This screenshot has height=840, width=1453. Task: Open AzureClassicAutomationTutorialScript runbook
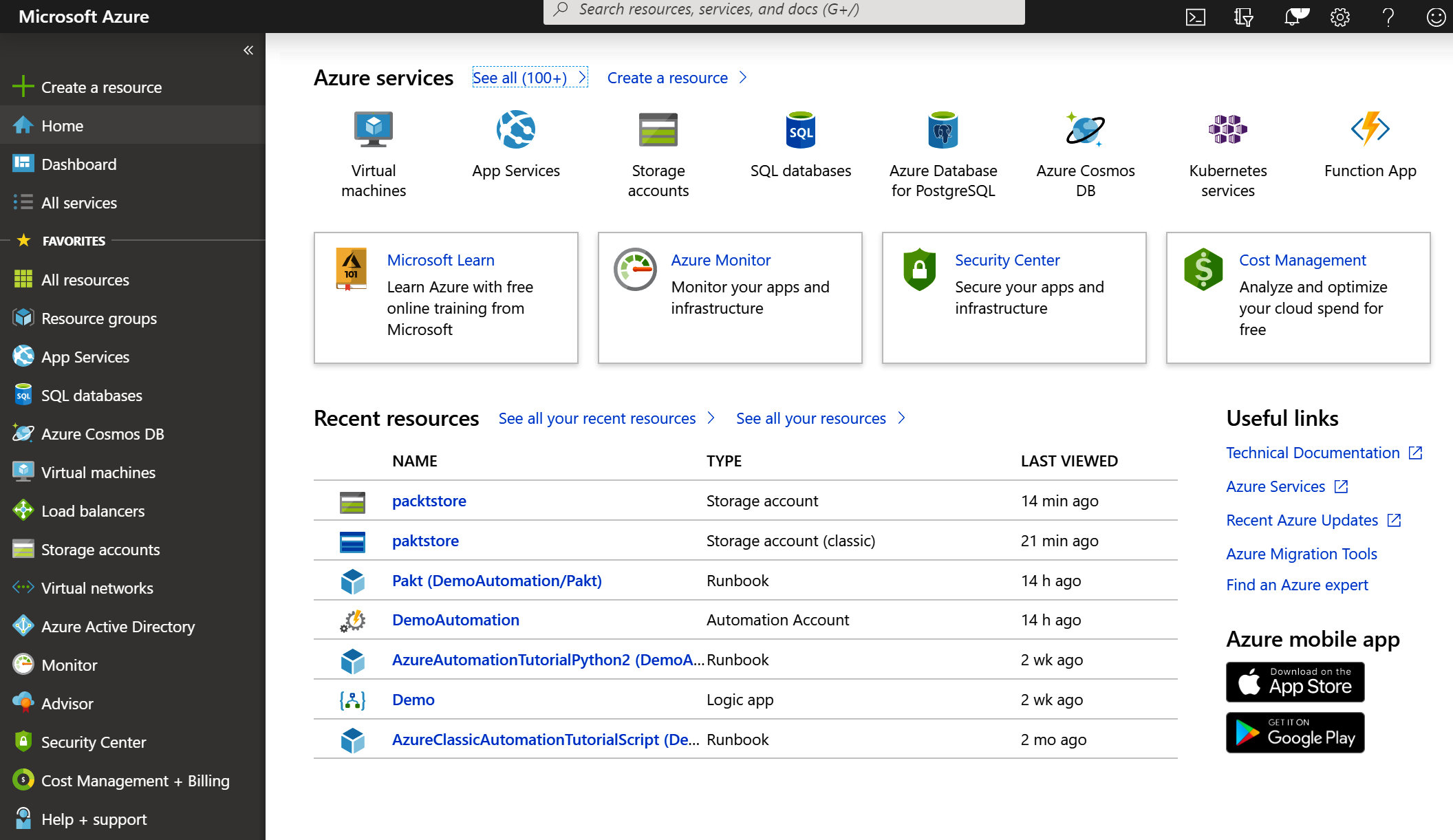pyautogui.click(x=546, y=740)
